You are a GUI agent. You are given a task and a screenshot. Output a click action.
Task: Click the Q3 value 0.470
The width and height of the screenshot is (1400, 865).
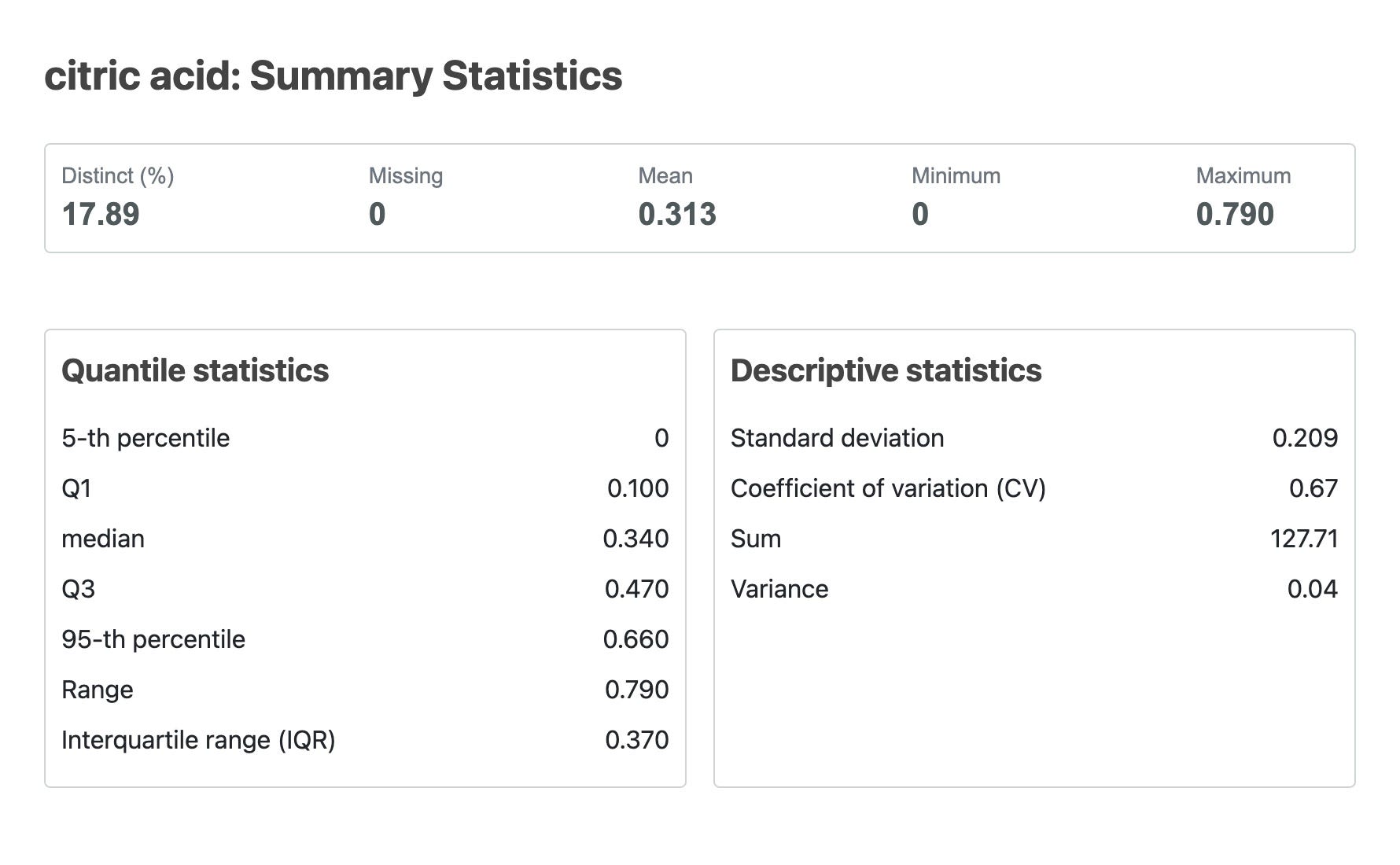(636, 589)
